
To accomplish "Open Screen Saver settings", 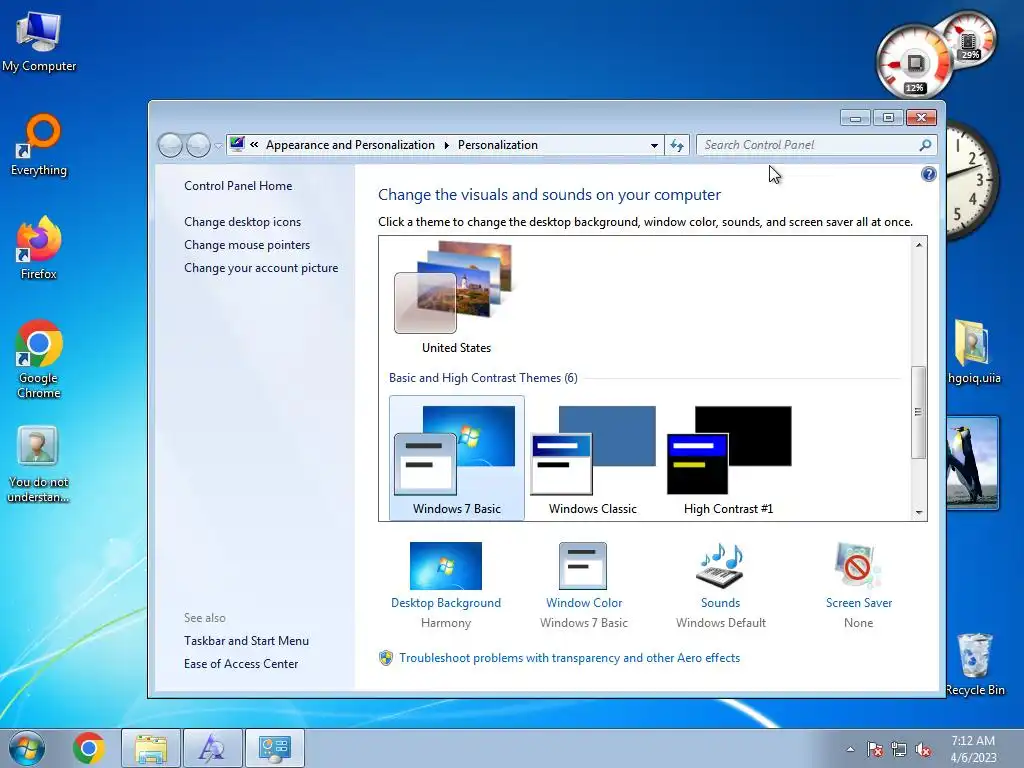I will (858, 584).
